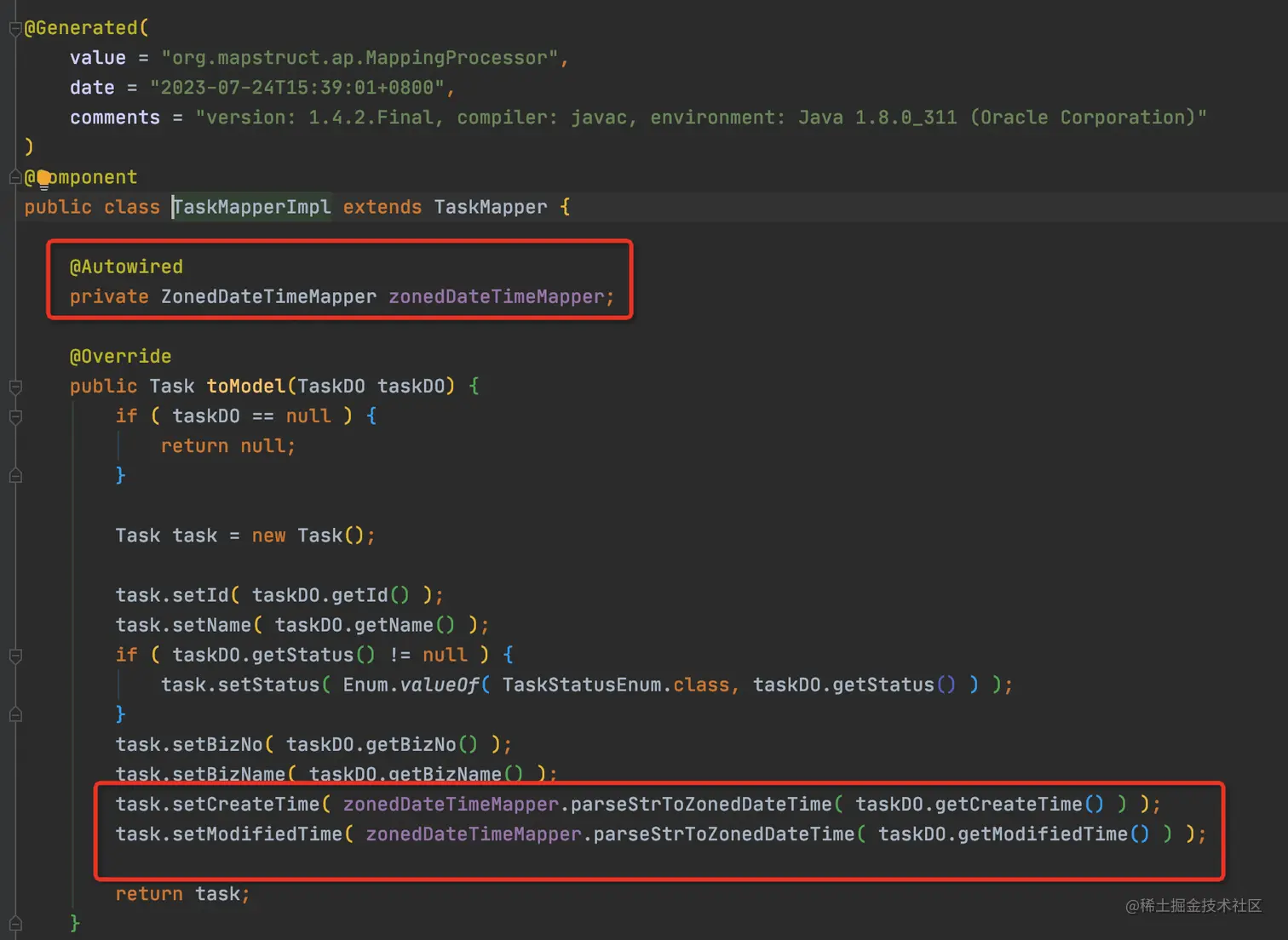Click the @Autowired annotation
The width and height of the screenshot is (1288, 940).
click(x=126, y=267)
